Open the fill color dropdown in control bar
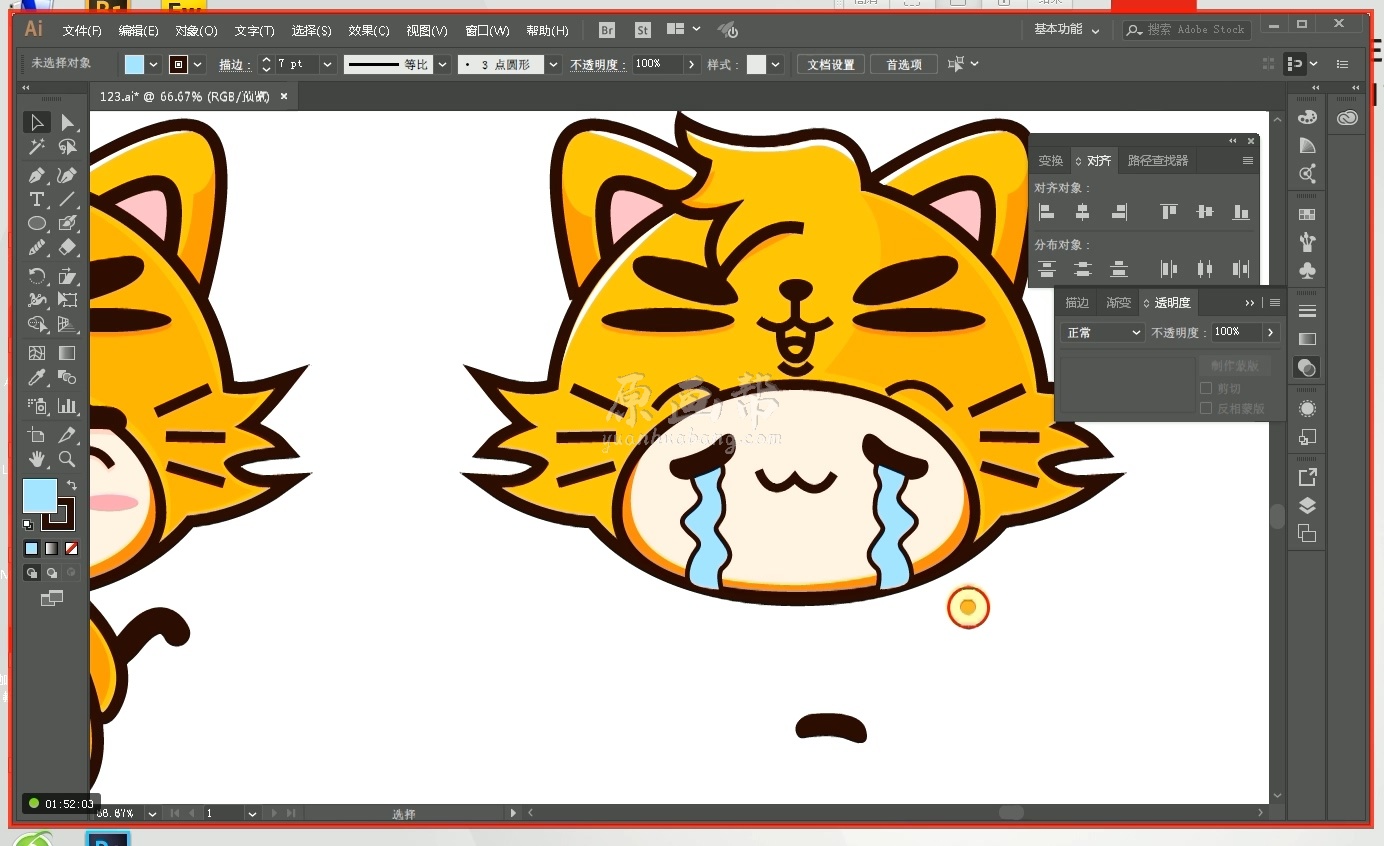This screenshot has height=846, width=1384. click(x=154, y=64)
